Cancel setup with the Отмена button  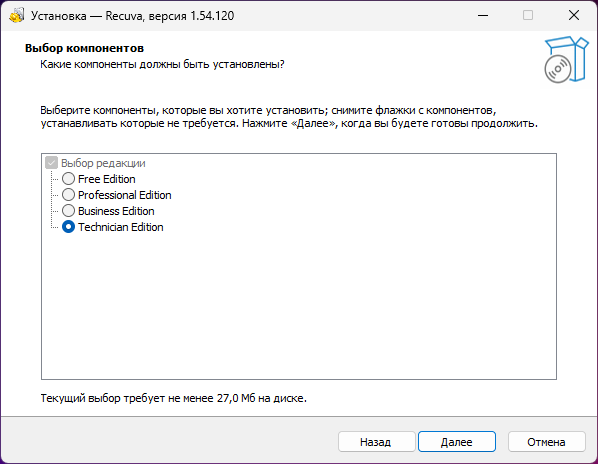[547, 442]
